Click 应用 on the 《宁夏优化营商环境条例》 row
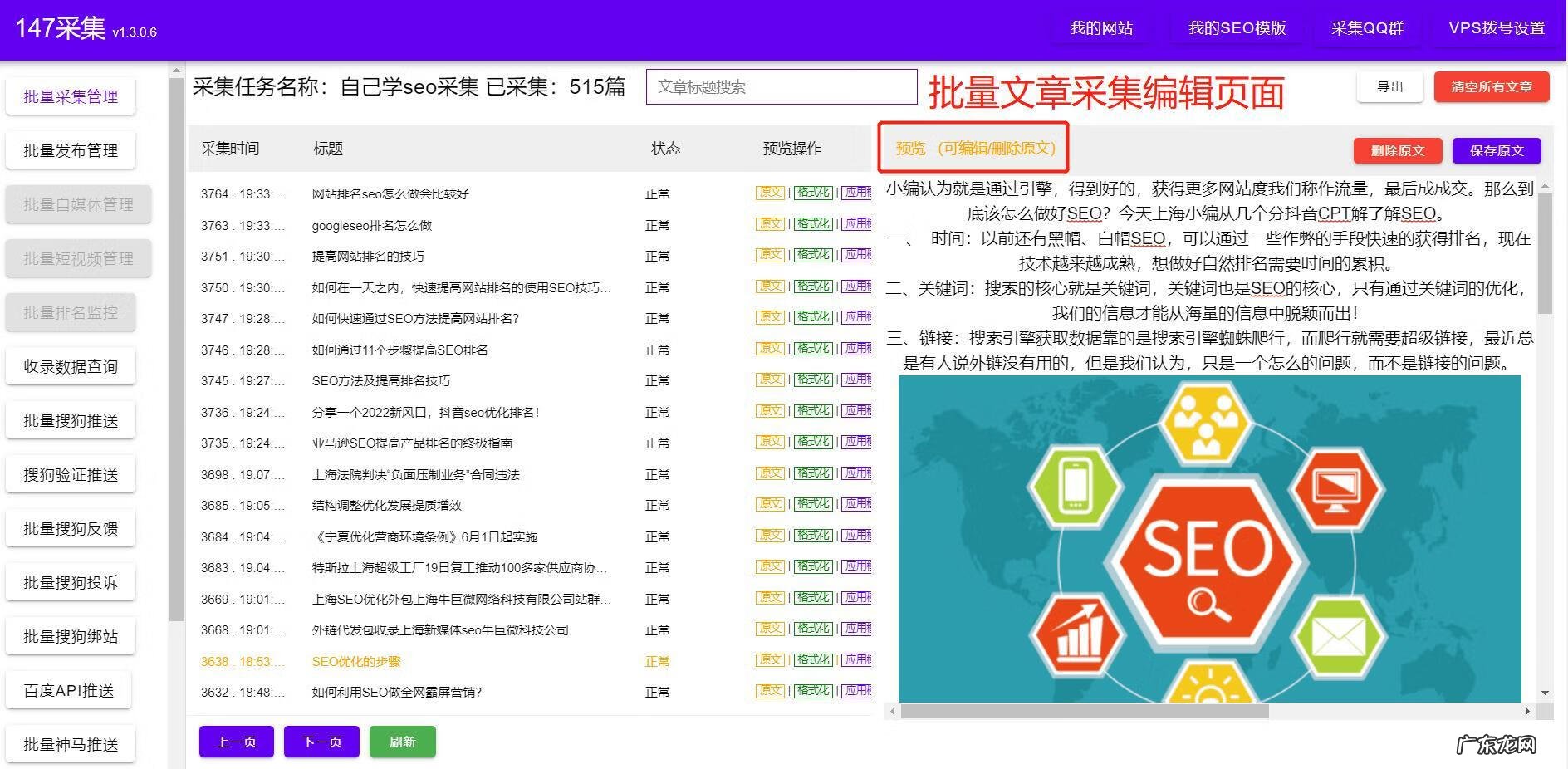The width and height of the screenshot is (1568, 769). pyautogui.click(x=855, y=536)
